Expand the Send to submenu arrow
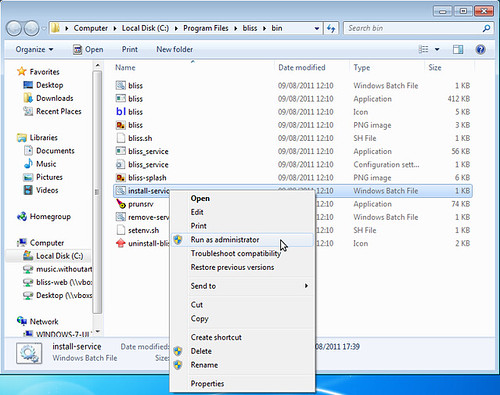 [x=306, y=286]
